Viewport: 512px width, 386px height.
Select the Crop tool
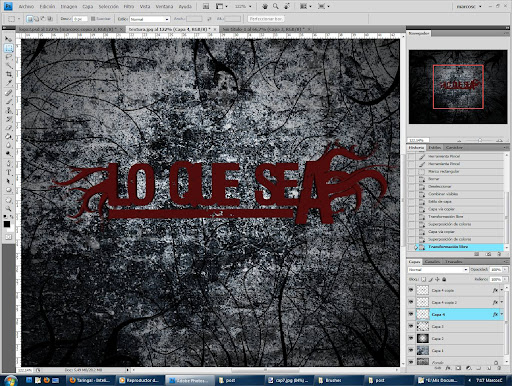[x=9, y=74]
